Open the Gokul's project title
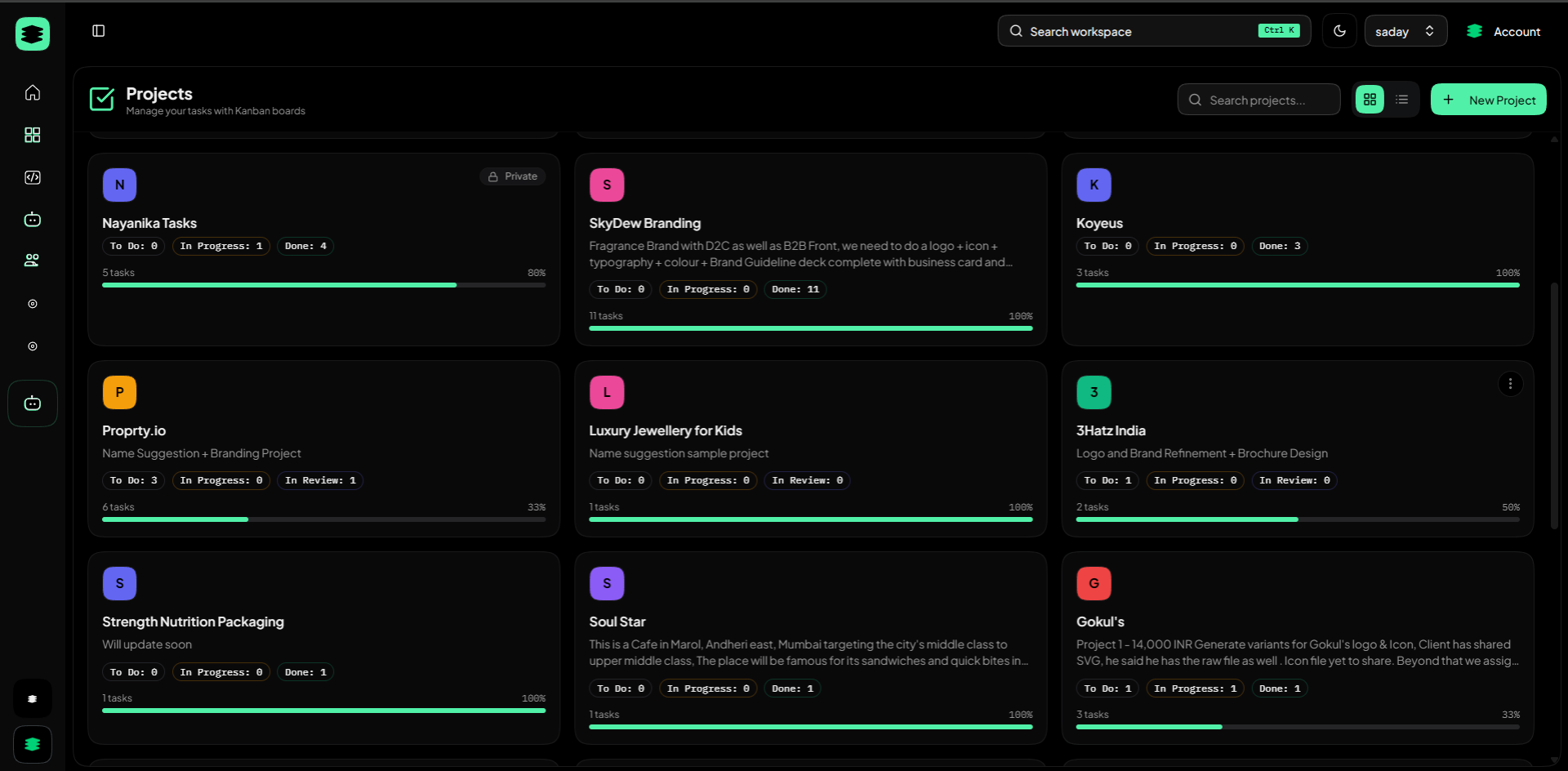The width and height of the screenshot is (1568, 771). tap(1100, 622)
